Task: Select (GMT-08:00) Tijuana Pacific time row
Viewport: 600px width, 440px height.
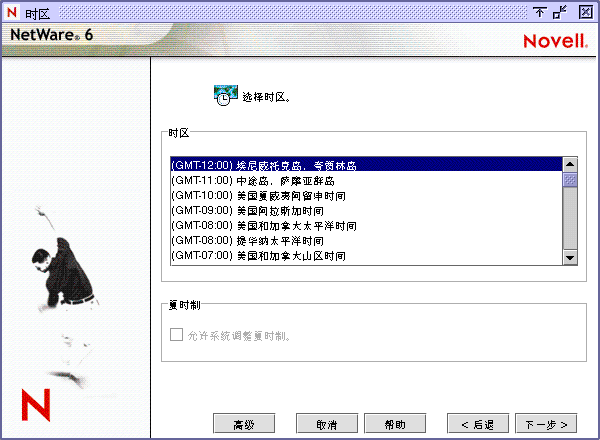Action: [367, 241]
